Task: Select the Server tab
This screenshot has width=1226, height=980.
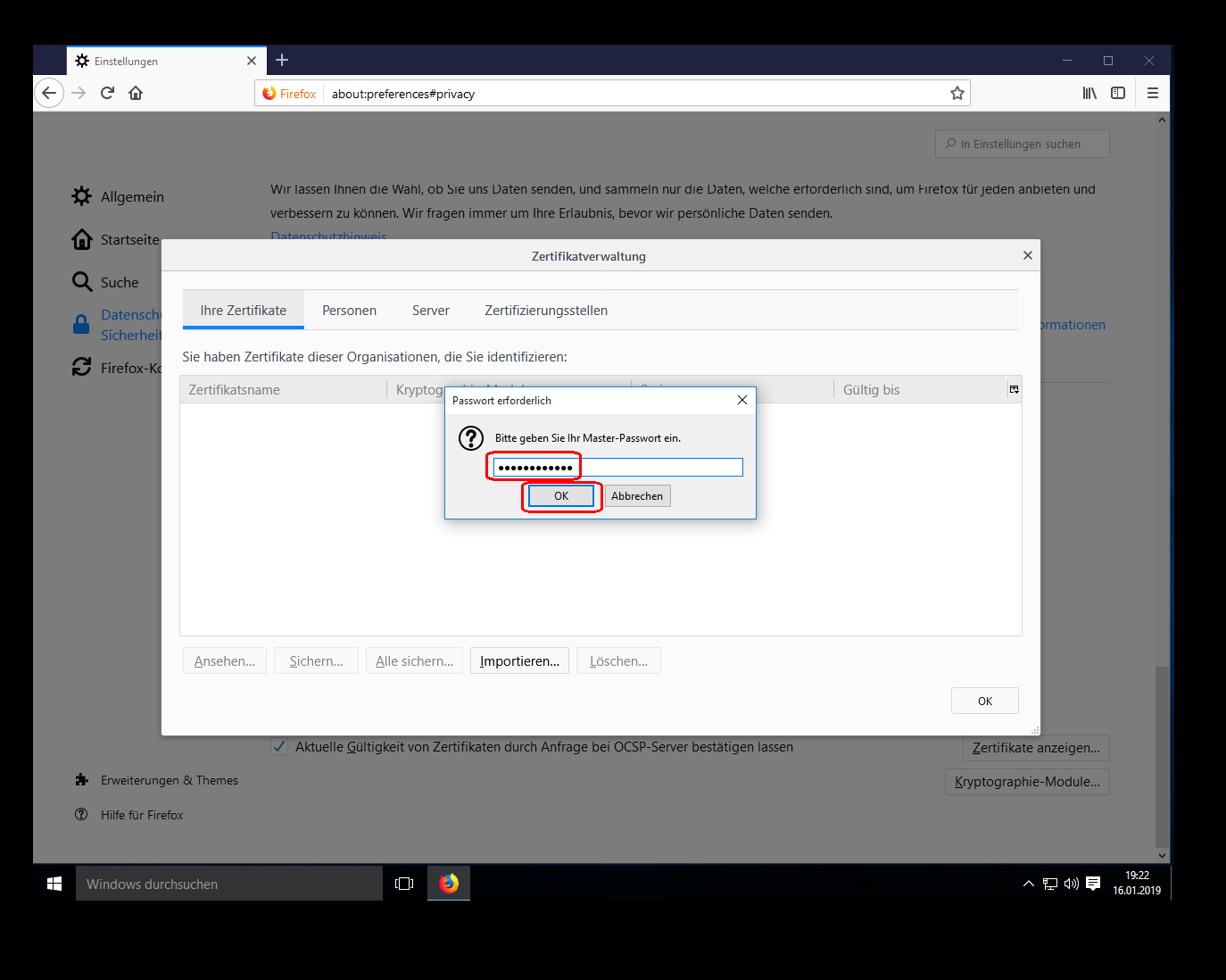Action: tap(430, 311)
